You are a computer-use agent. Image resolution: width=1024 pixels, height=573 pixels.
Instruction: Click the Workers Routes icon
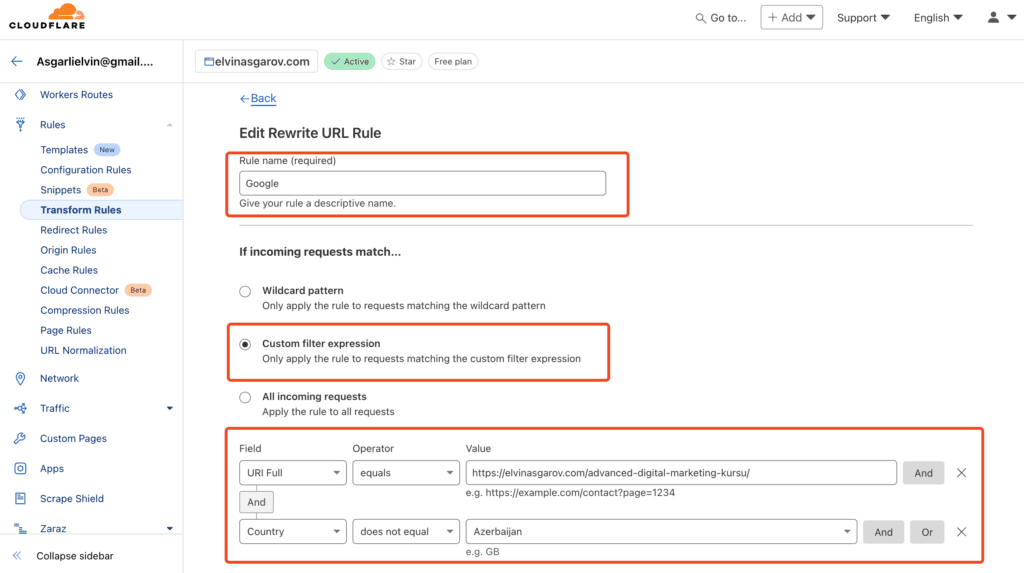[x=20, y=95]
